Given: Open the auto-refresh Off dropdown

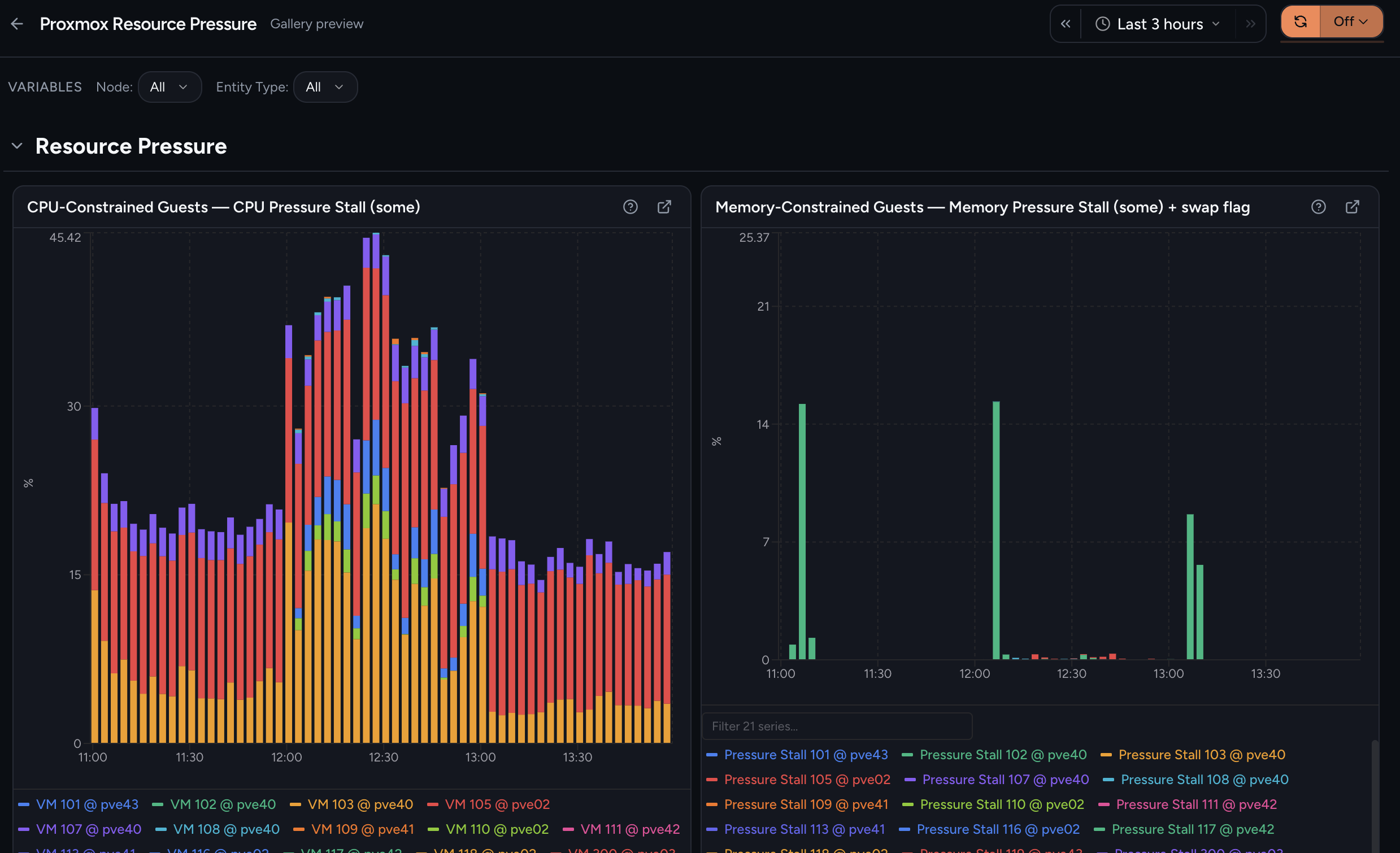Looking at the screenshot, I should pyautogui.click(x=1351, y=21).
